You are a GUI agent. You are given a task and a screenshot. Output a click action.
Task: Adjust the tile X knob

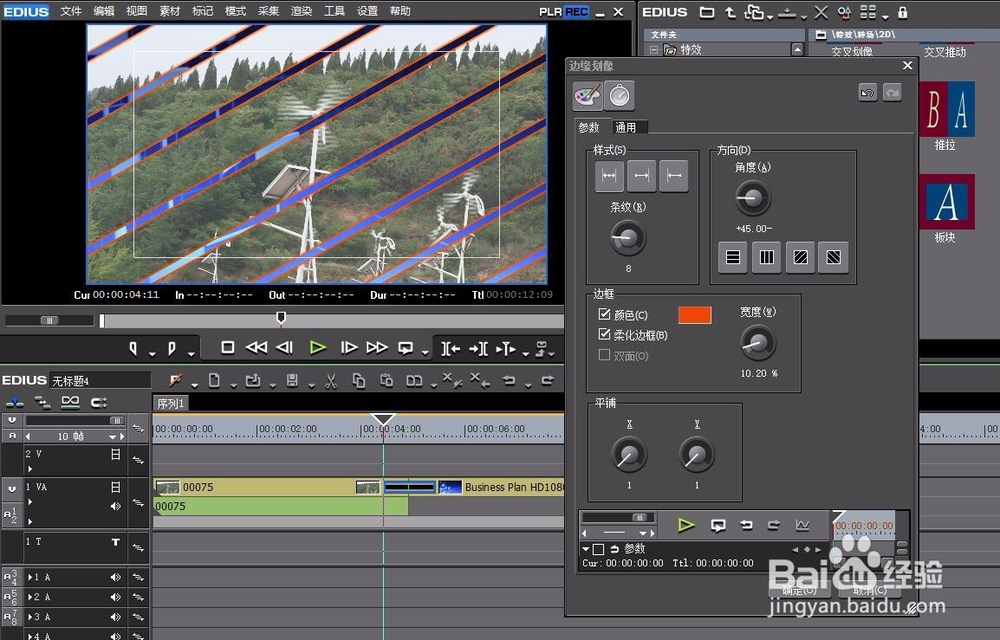point(629,455)
